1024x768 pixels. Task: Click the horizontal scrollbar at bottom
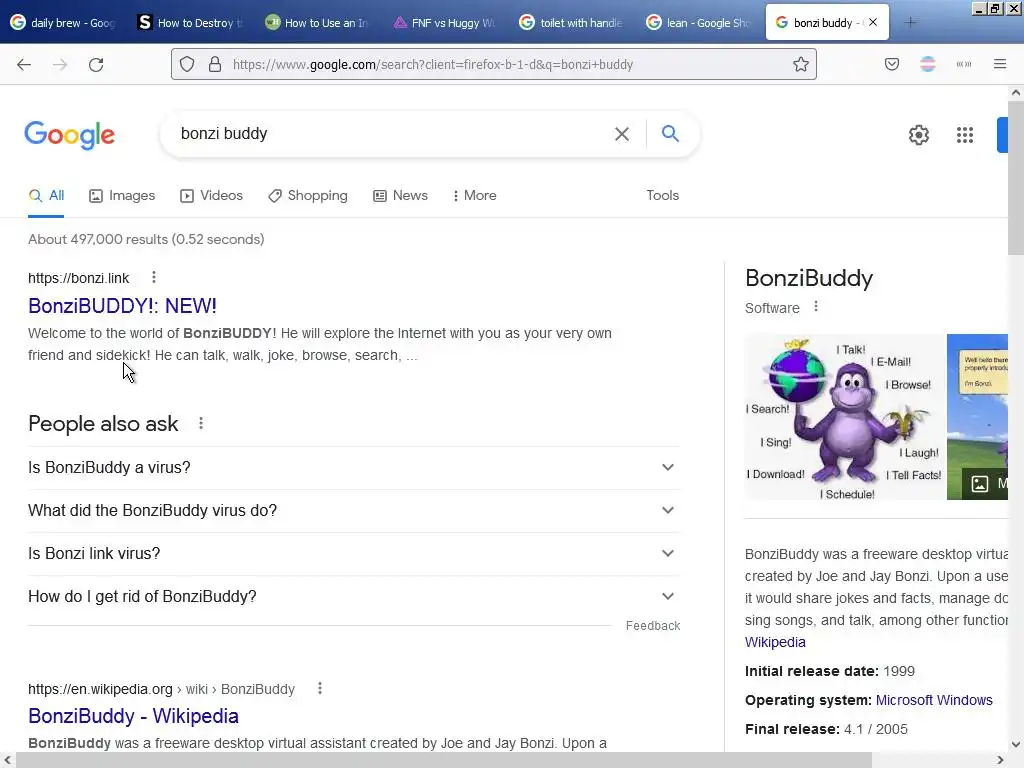tap(444, 760)
